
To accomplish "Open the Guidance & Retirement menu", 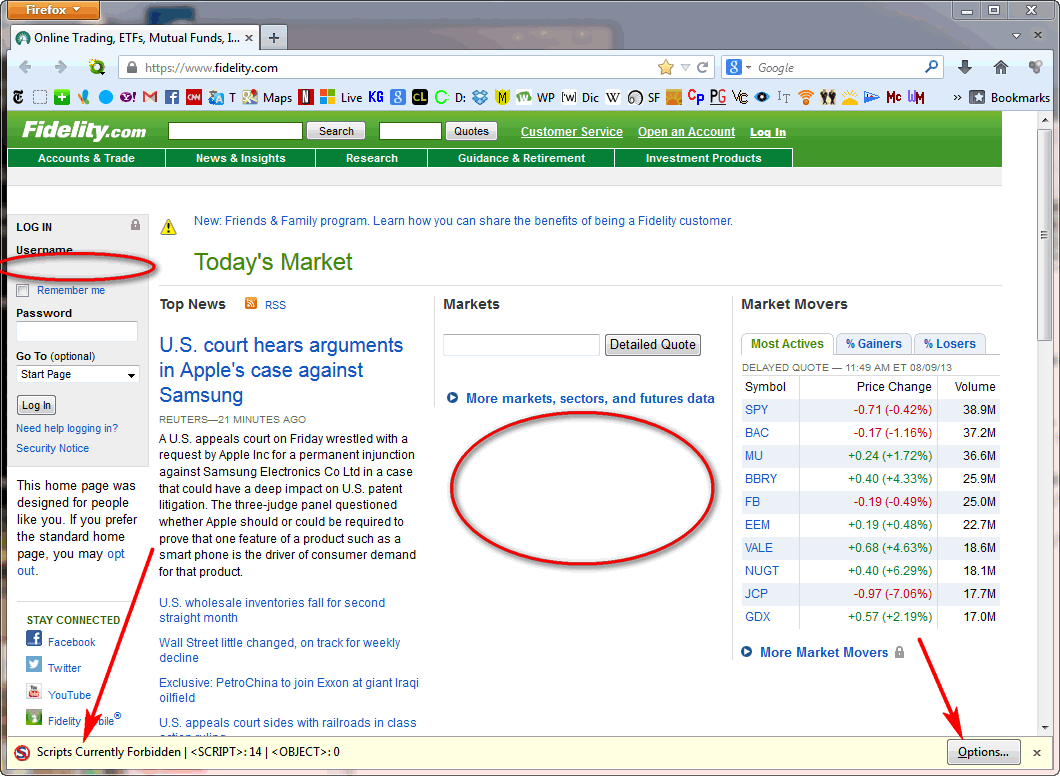I will tap(521, 158).
